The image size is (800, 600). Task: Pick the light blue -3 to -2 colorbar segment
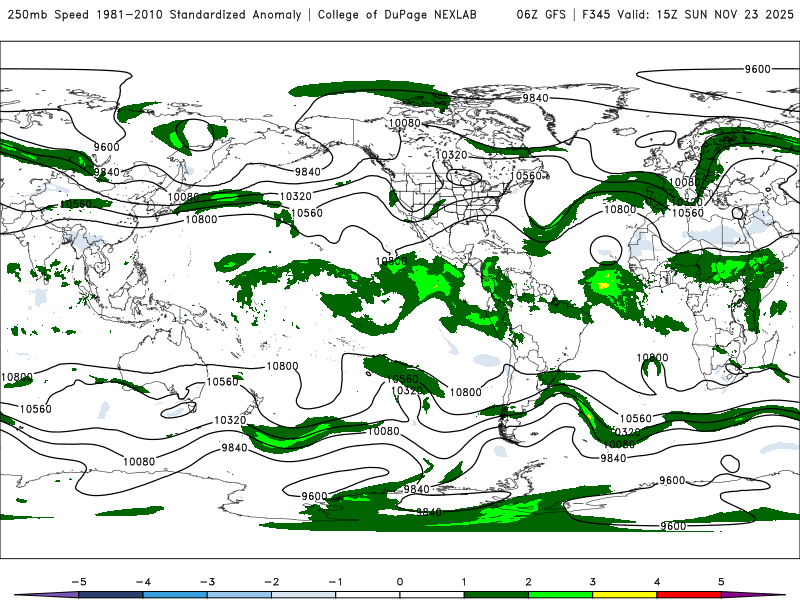tap(239, 595)
